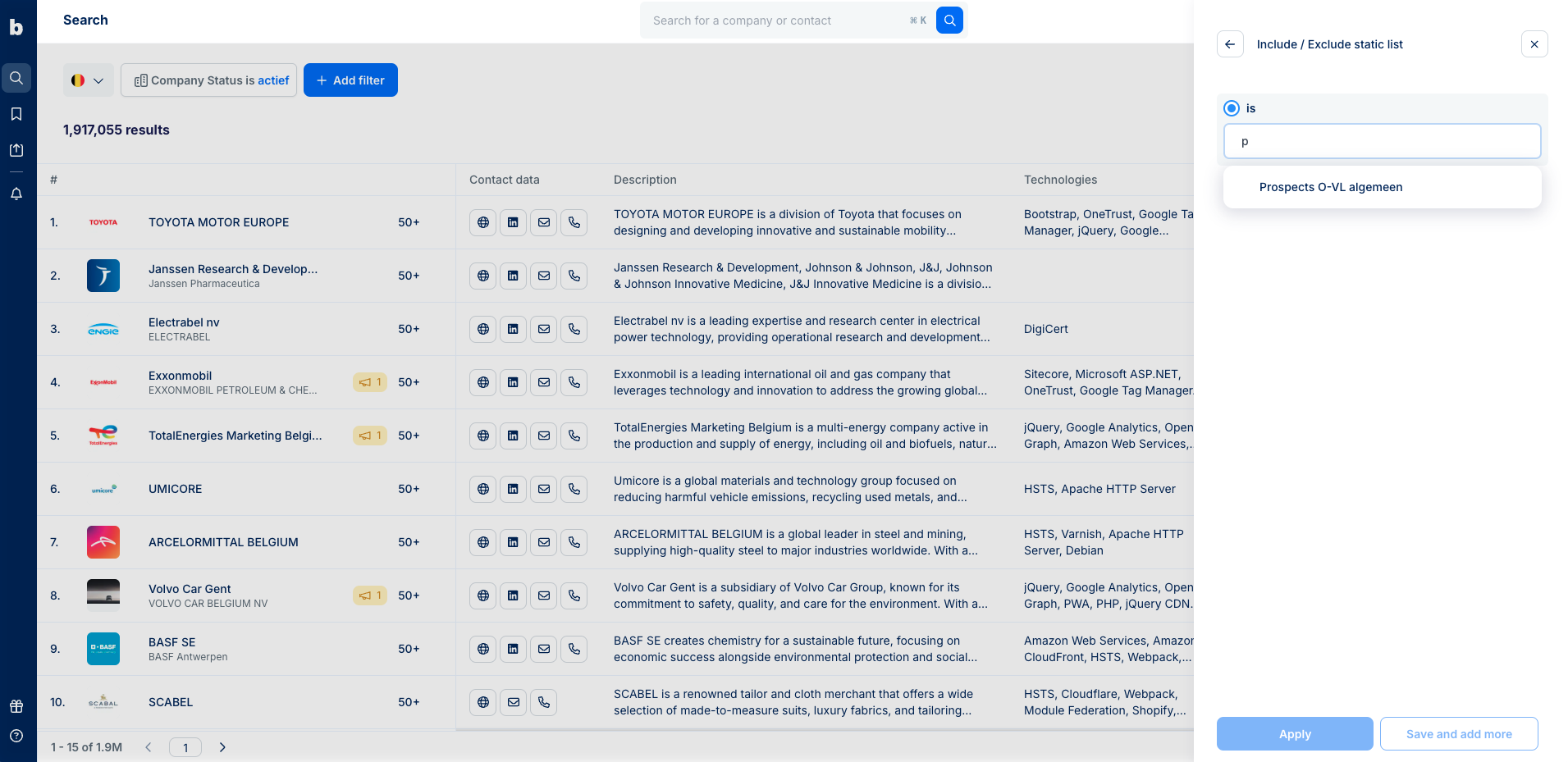Click phone icon for Exxonmobil row
Screen dimensions: 1568x762
pyautogui.click(x=574, y=382)
